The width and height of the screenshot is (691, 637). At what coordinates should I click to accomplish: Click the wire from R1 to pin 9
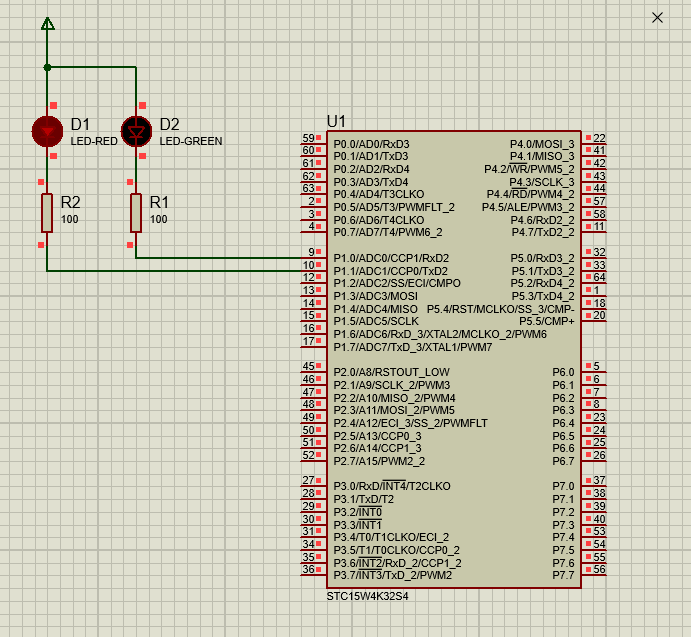point(218,258)
